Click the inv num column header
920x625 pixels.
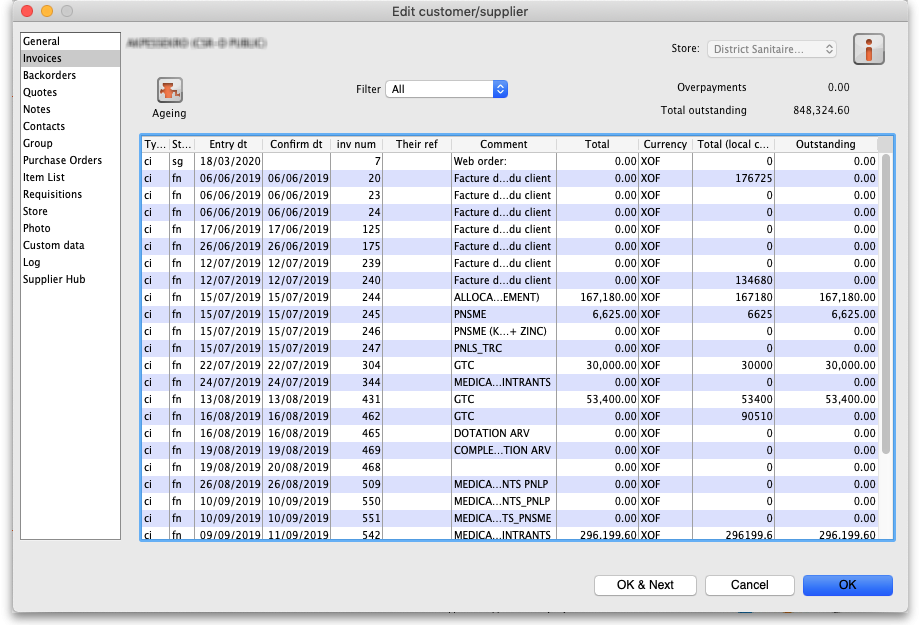pos(356,144)
